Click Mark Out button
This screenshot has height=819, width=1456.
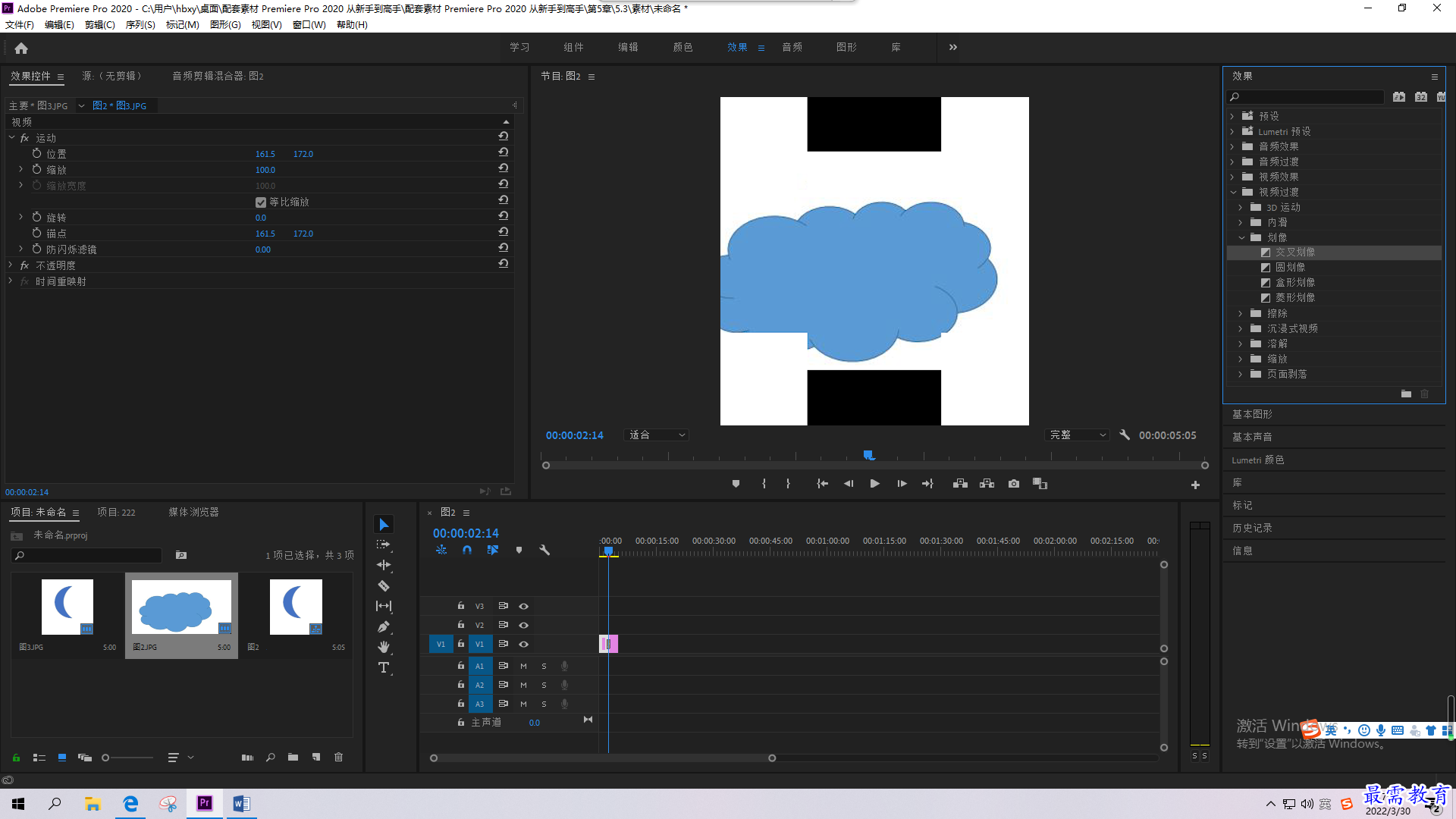[789, 484]
